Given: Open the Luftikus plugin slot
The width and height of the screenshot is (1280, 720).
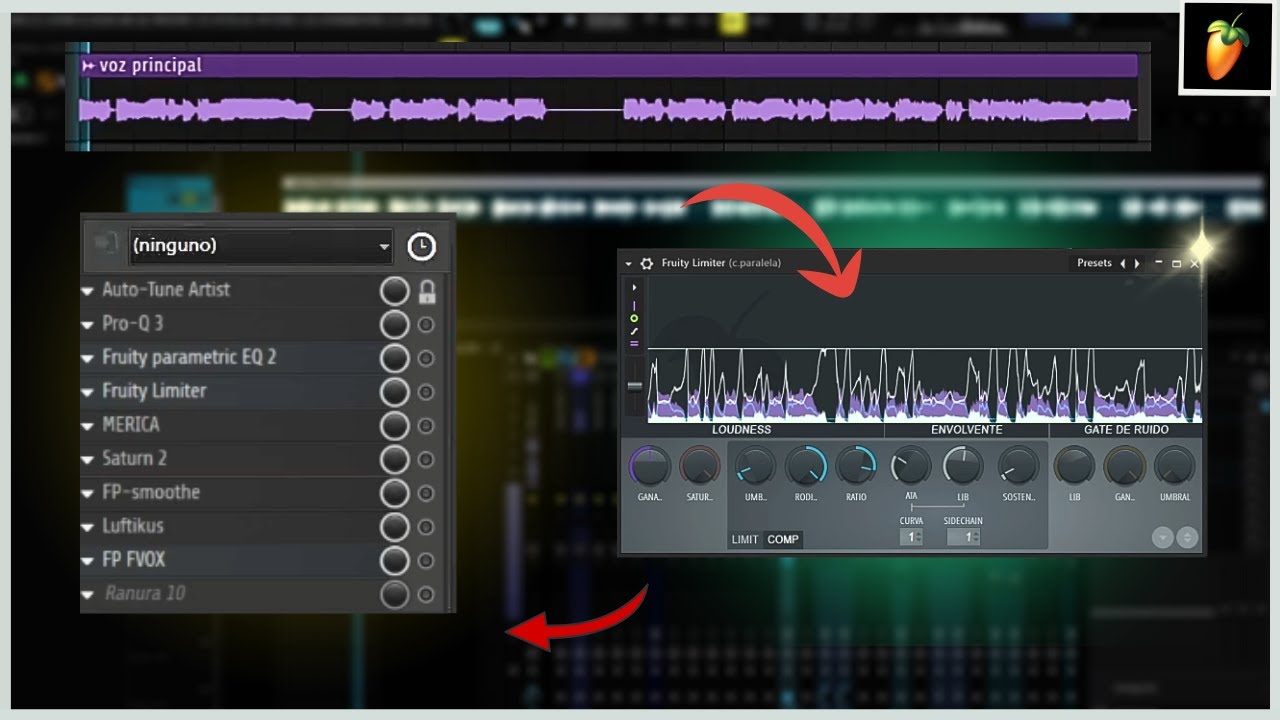Looking at the screenshot, I should click(x=133, y=526).
